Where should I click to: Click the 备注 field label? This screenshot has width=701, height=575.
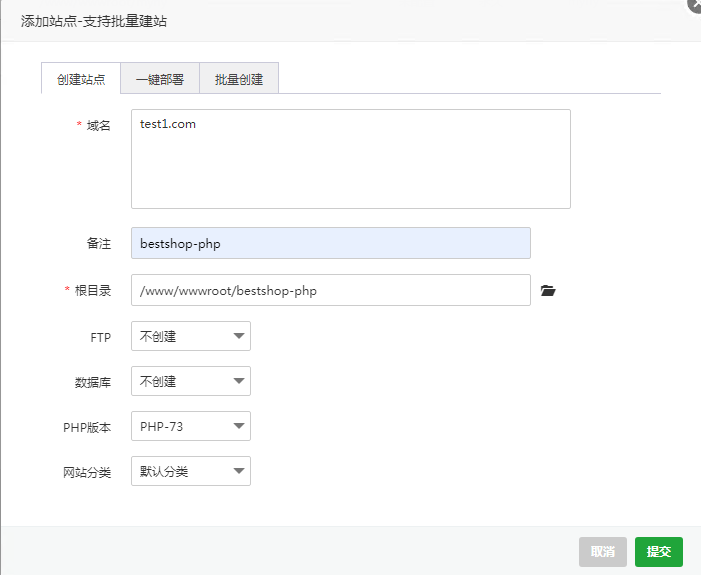point(98,244)
